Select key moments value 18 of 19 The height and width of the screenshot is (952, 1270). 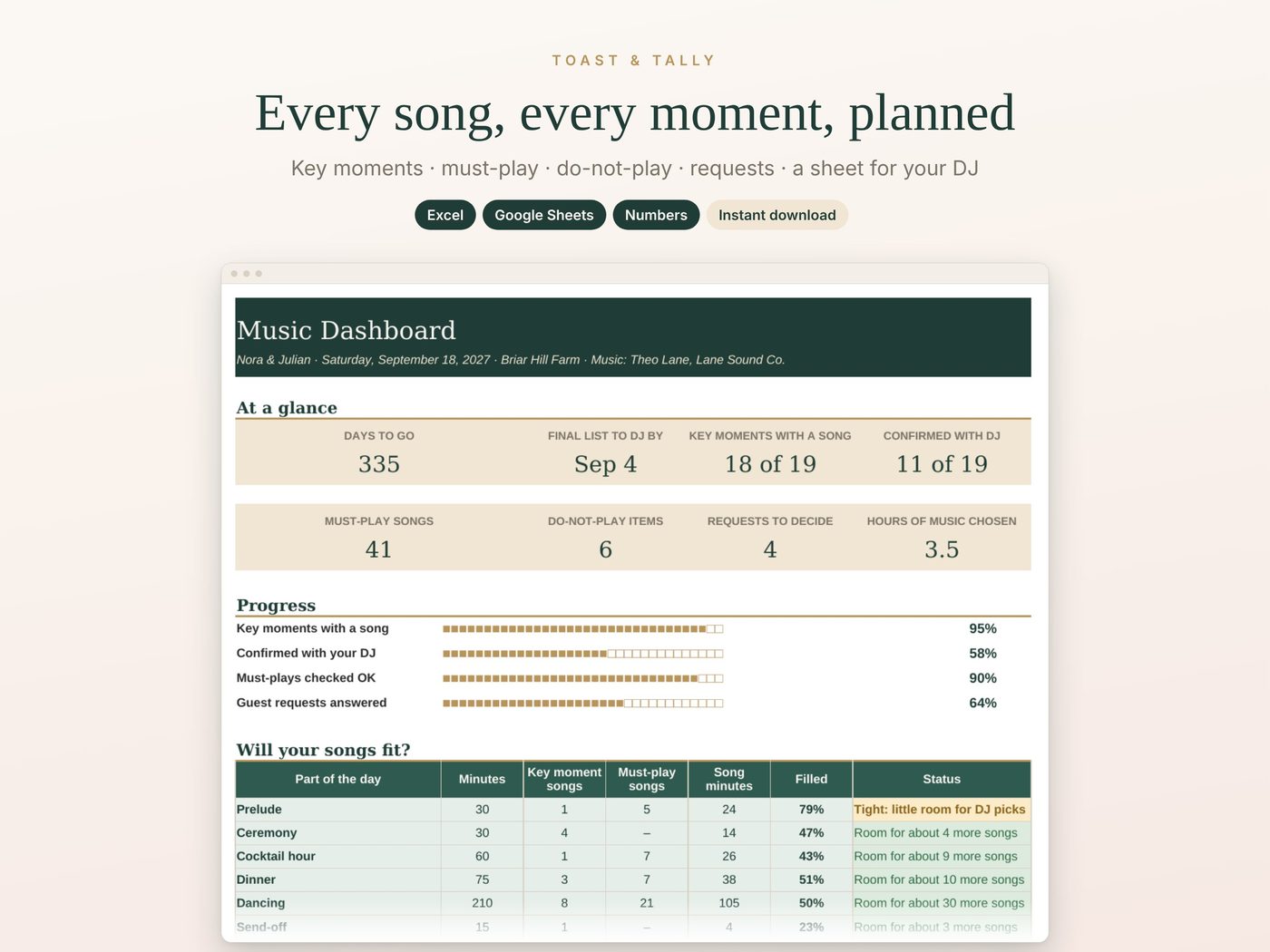[x=770, y=464]
